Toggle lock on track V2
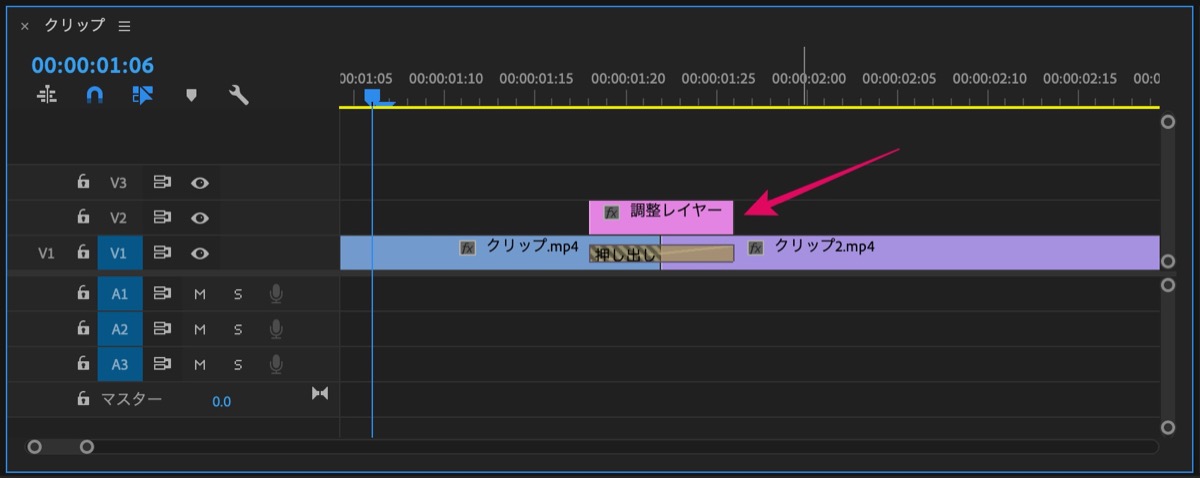 click(84, 218)
